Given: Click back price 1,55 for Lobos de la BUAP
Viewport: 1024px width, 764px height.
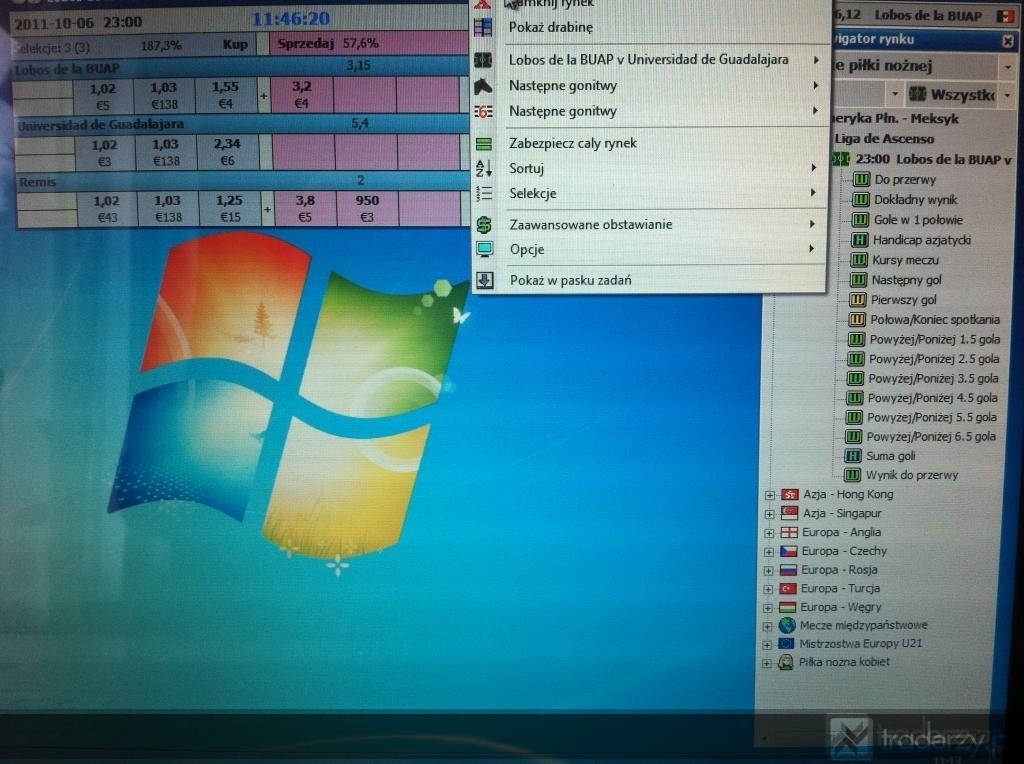Looking at the screenshot, I should tap(225, 94).
